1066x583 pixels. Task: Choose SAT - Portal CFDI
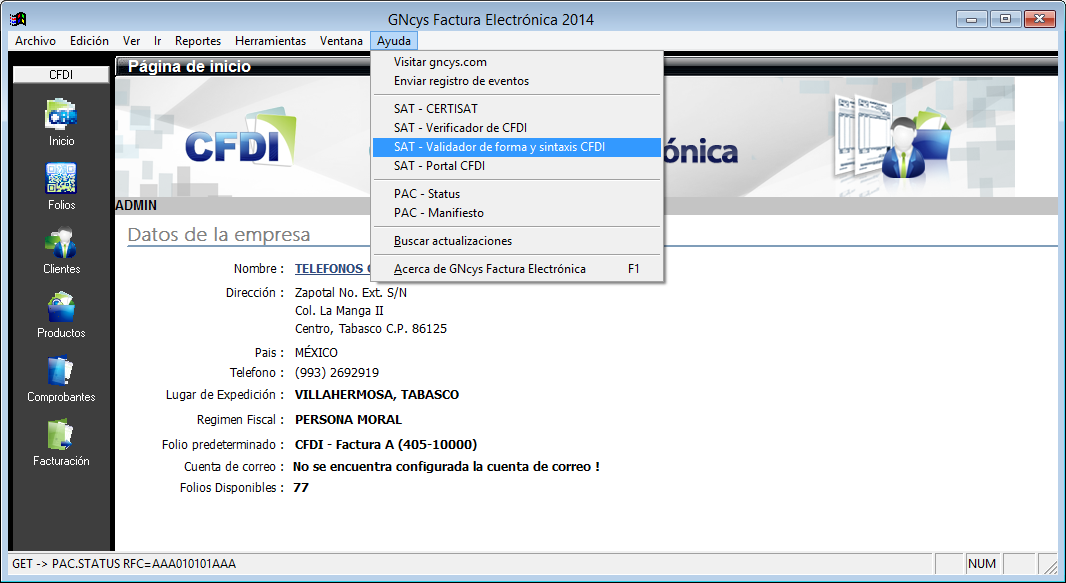(517, 166)
